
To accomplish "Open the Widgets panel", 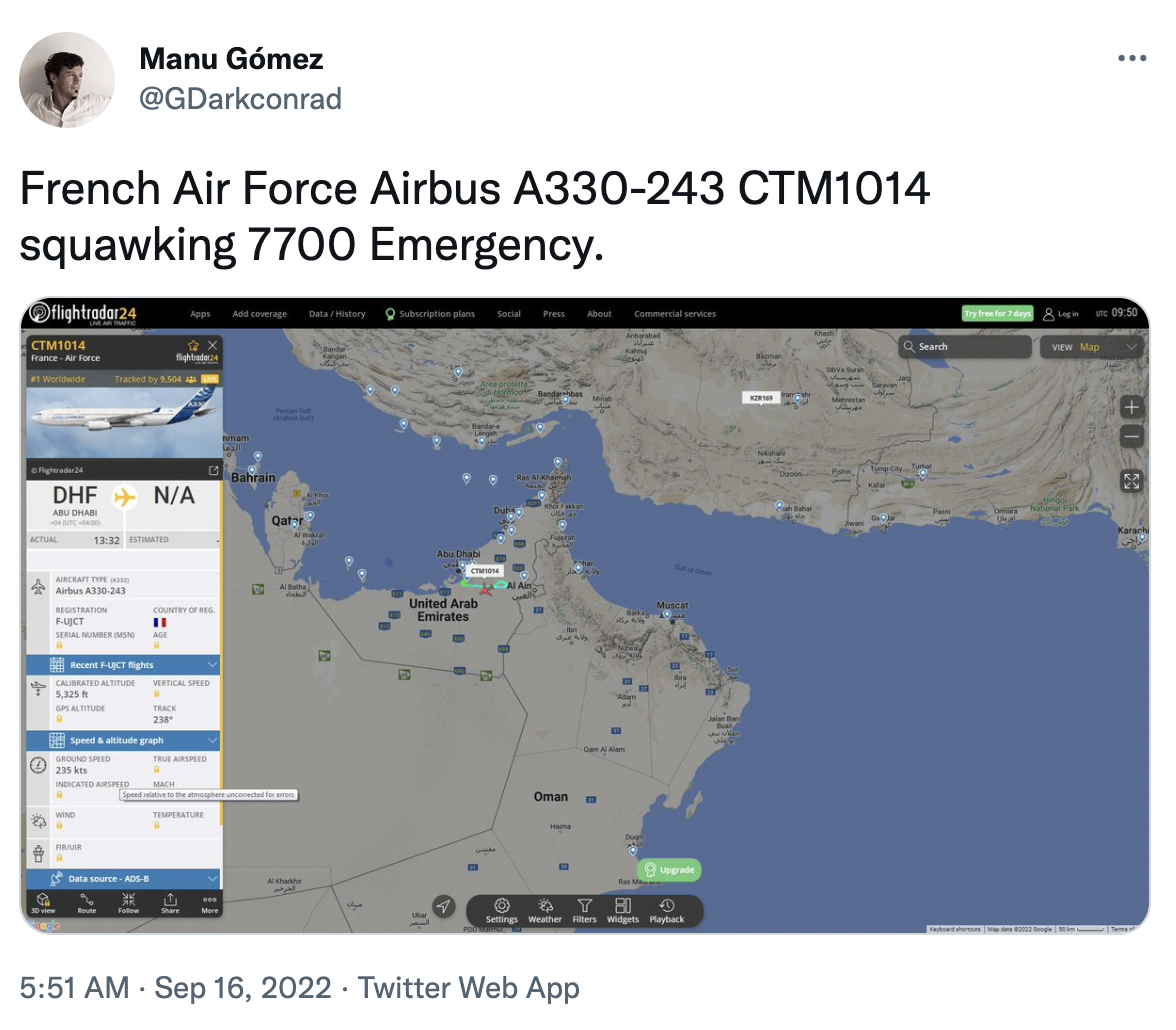I will 623,909.
